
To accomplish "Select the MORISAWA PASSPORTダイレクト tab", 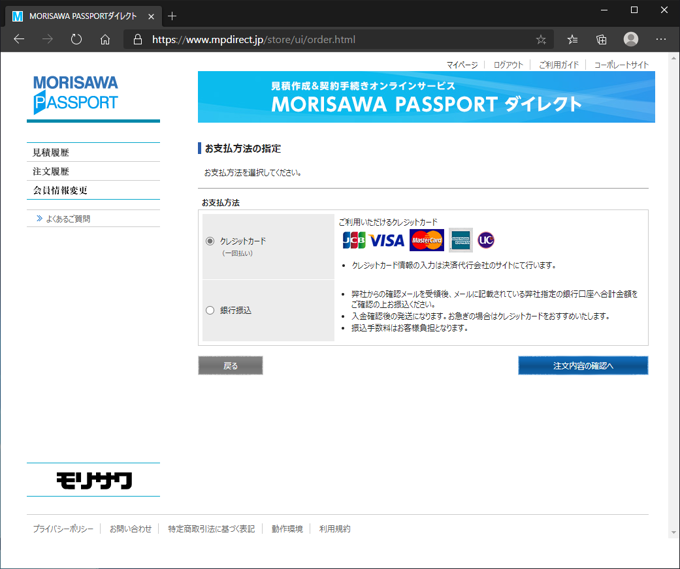I will click(82, 16).
